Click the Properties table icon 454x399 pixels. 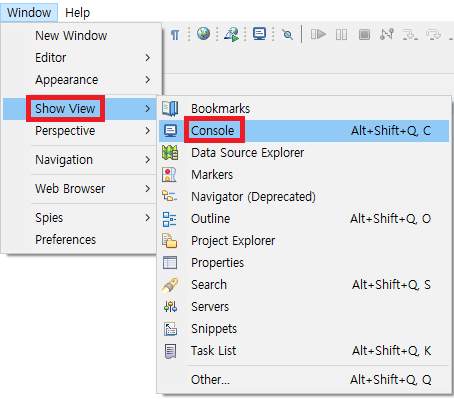[x=170, y=263]
